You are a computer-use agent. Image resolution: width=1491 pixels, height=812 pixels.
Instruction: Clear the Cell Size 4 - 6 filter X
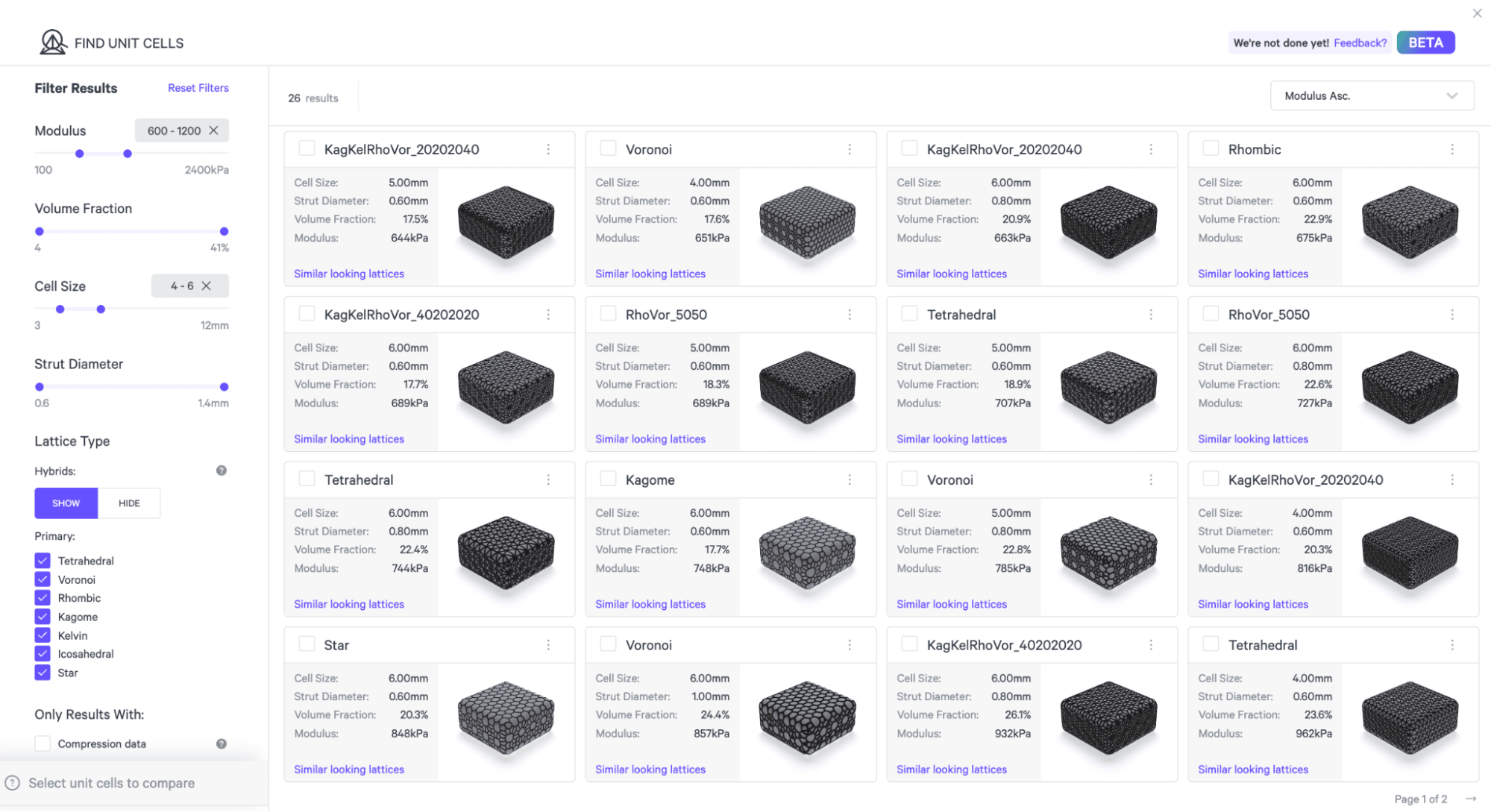tap(207, 286)
